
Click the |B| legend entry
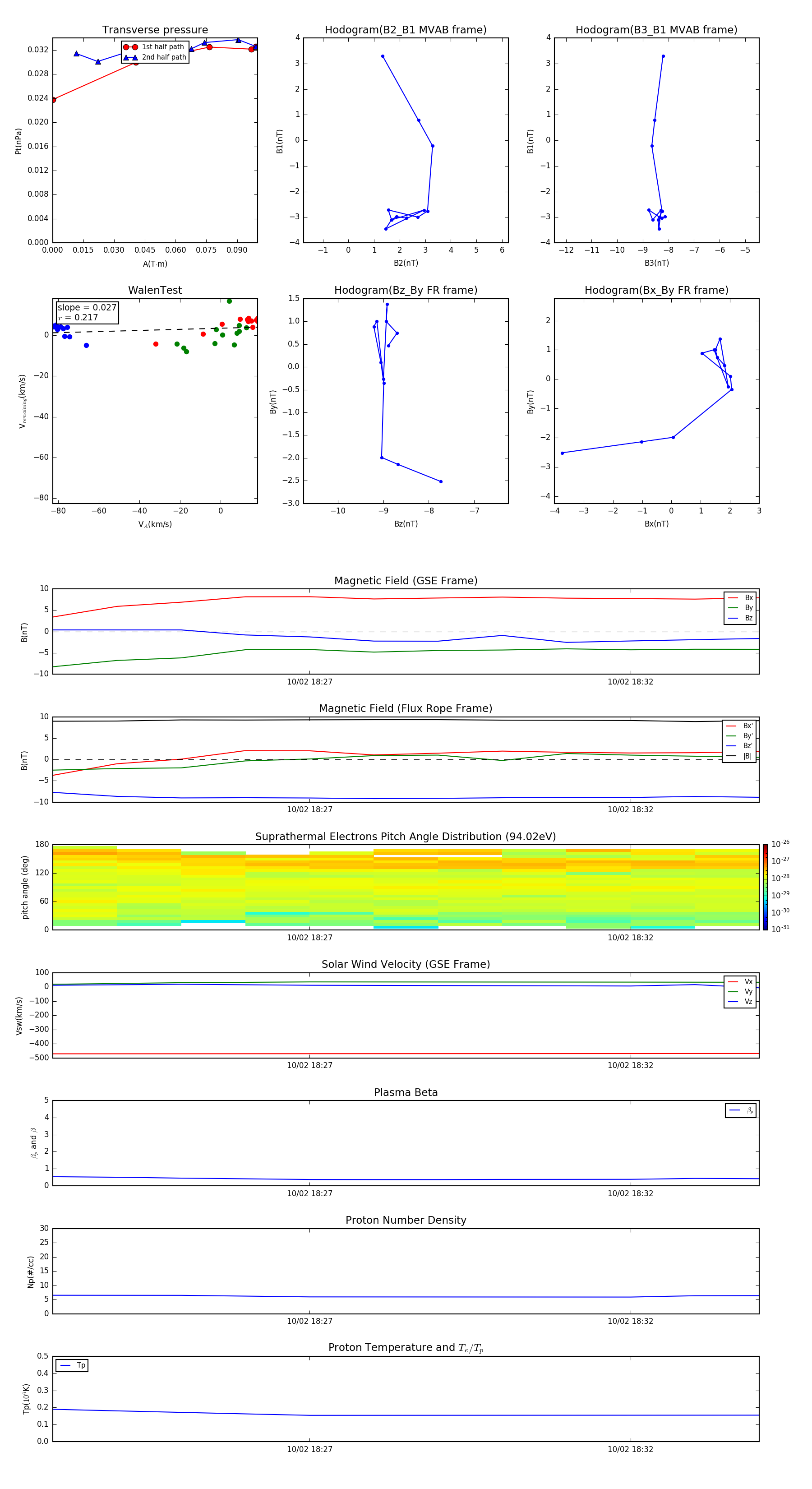click(739, 756)
